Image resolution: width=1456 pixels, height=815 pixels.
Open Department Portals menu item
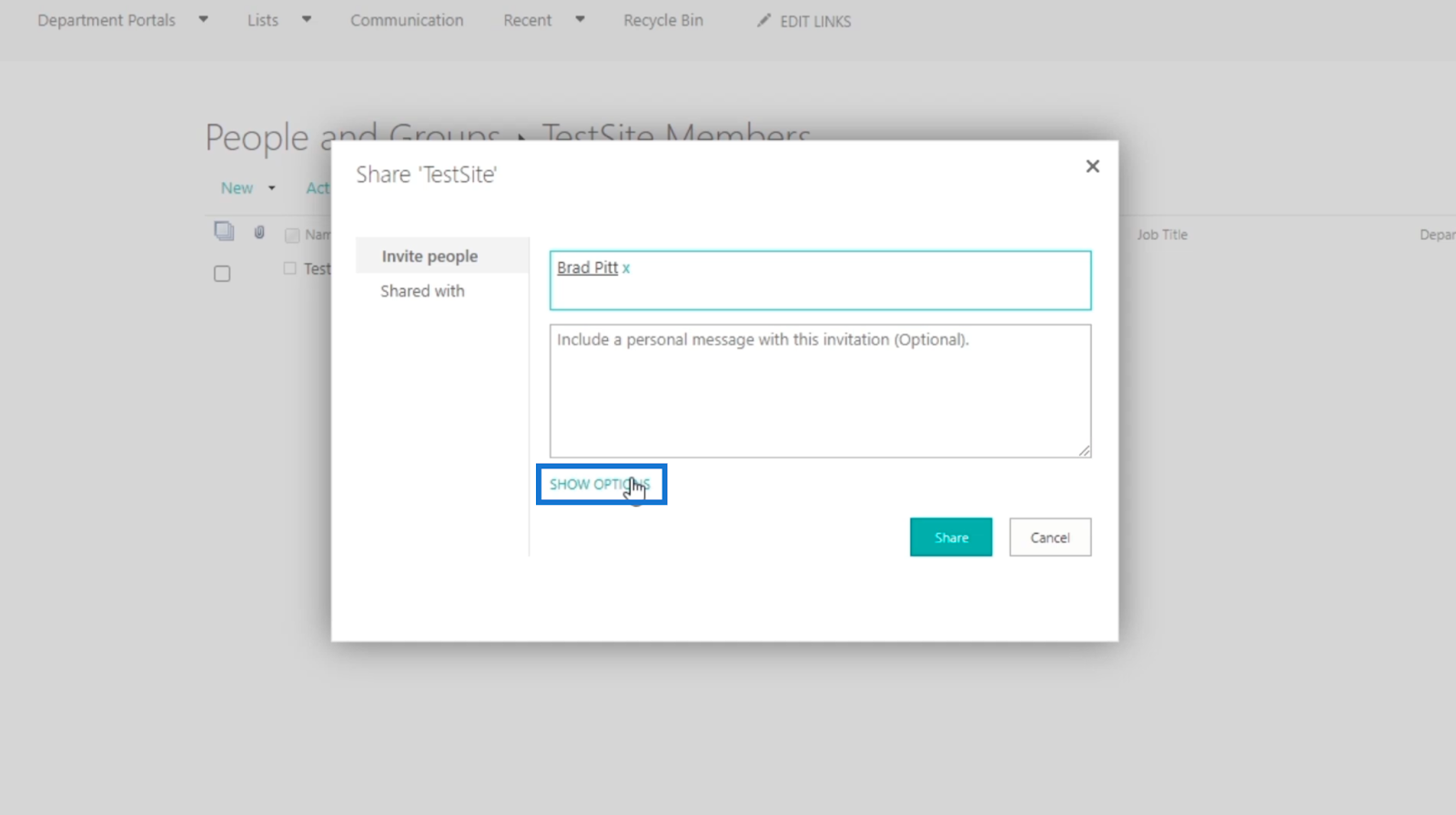click(x=106, y=20)
